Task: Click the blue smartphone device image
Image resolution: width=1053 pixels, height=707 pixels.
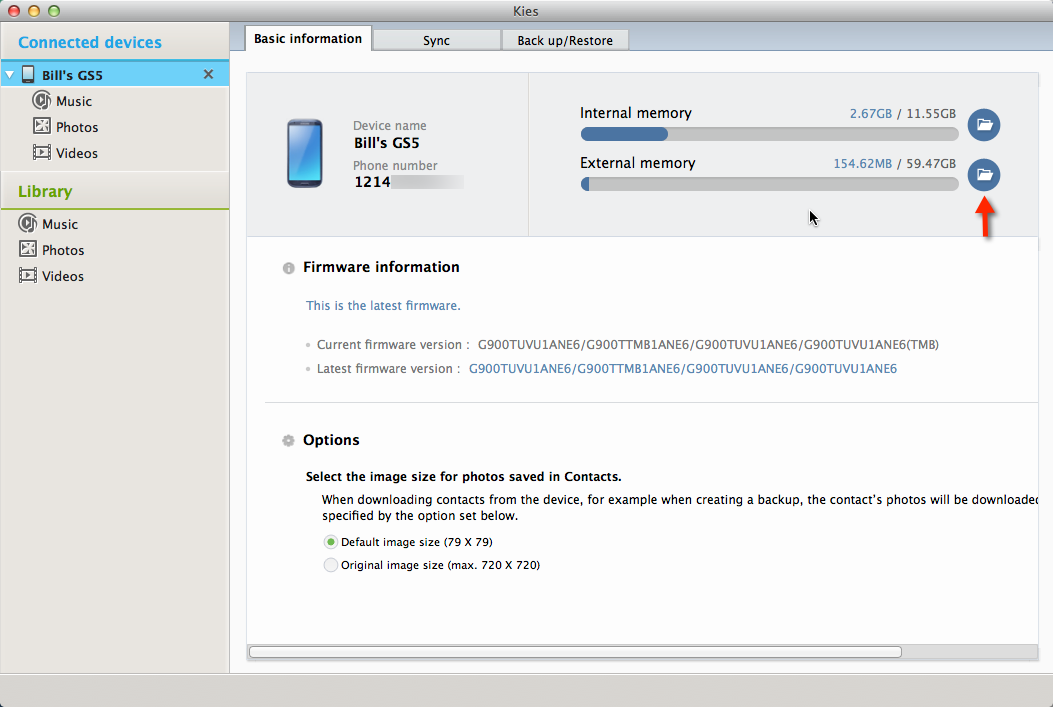Action: point(305,153)
